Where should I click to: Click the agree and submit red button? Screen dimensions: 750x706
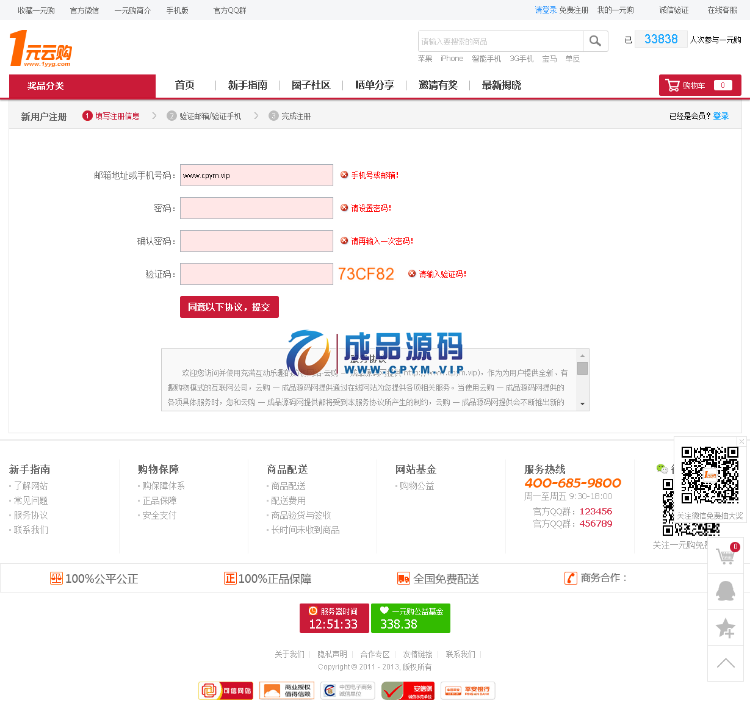coord(229,307)
